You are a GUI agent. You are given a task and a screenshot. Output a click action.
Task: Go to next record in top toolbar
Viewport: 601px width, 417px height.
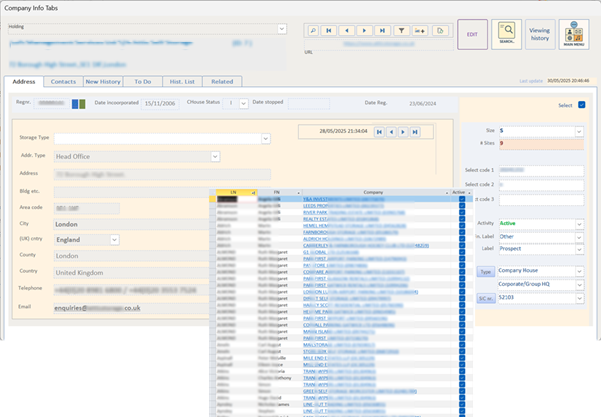[x=365, y=31]
